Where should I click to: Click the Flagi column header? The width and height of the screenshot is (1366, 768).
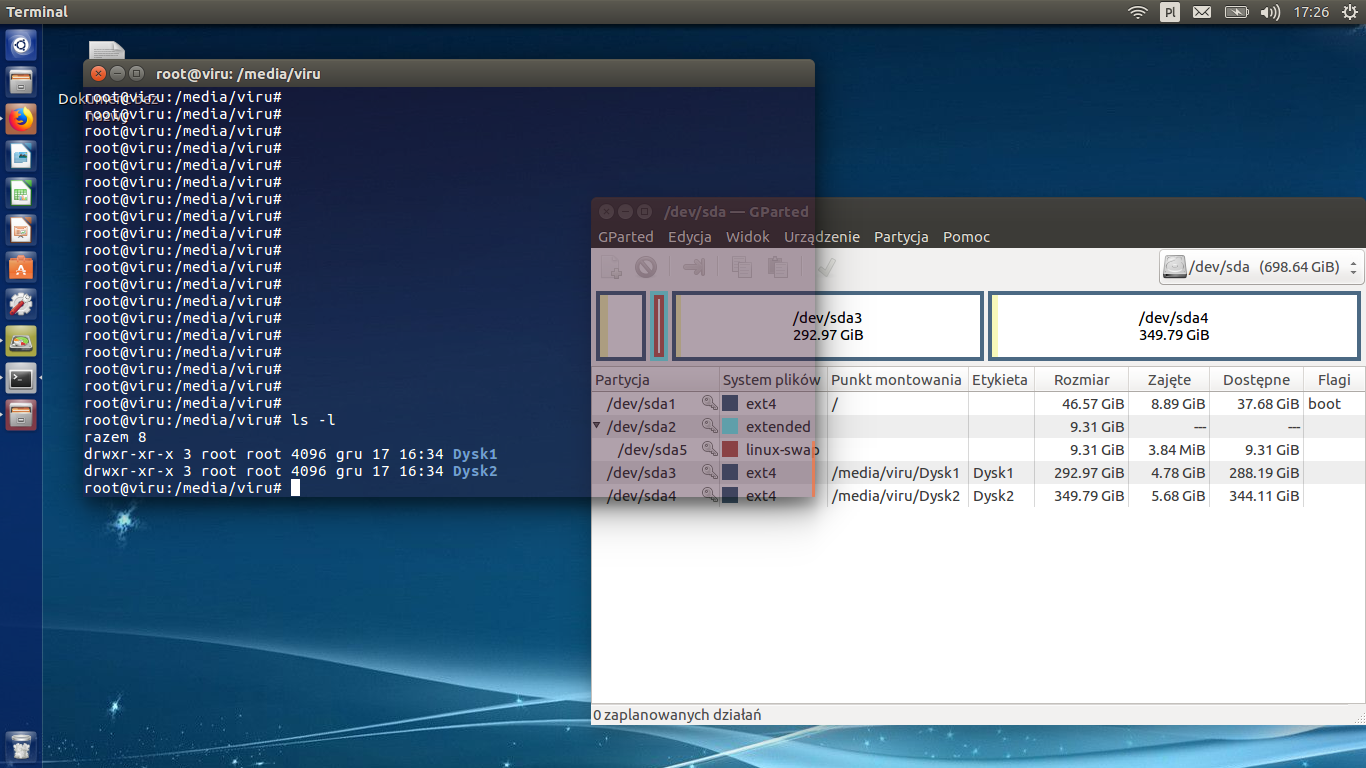coord(1334,380)
